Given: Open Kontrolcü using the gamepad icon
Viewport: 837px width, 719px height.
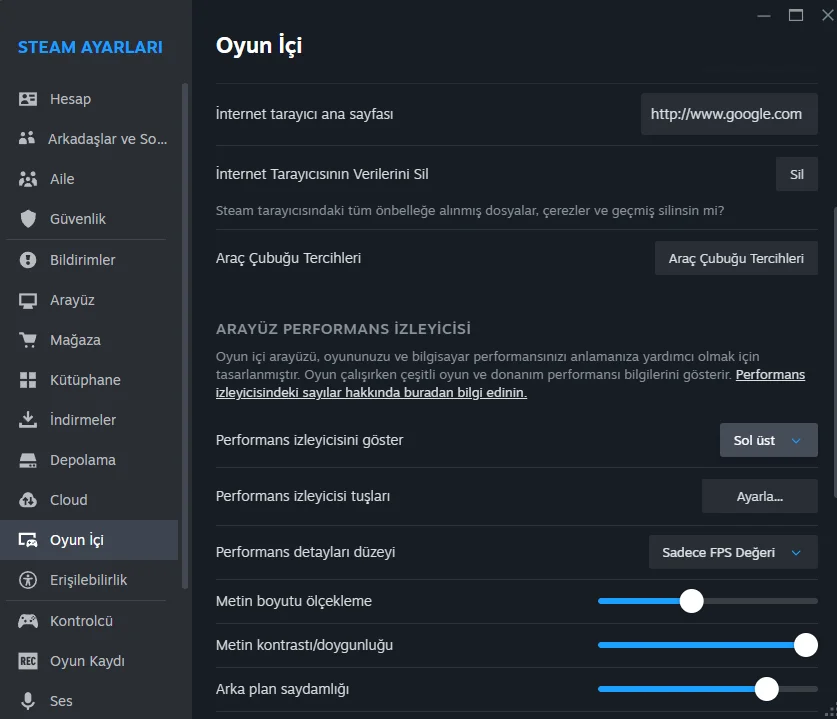Looking at the screenshot, I should pyautogui.click(x=28, y=621).
